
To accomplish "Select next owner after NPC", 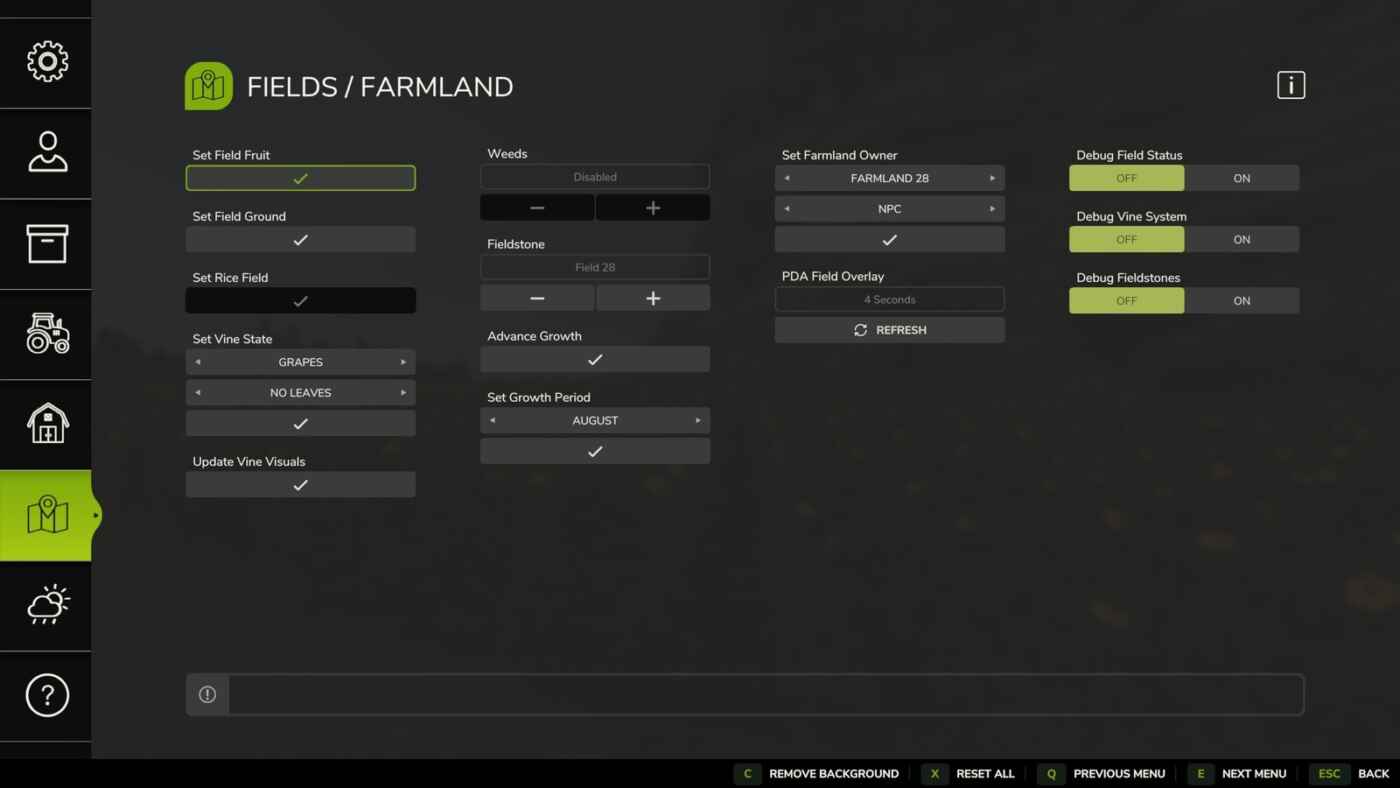I will coord(992,209).
